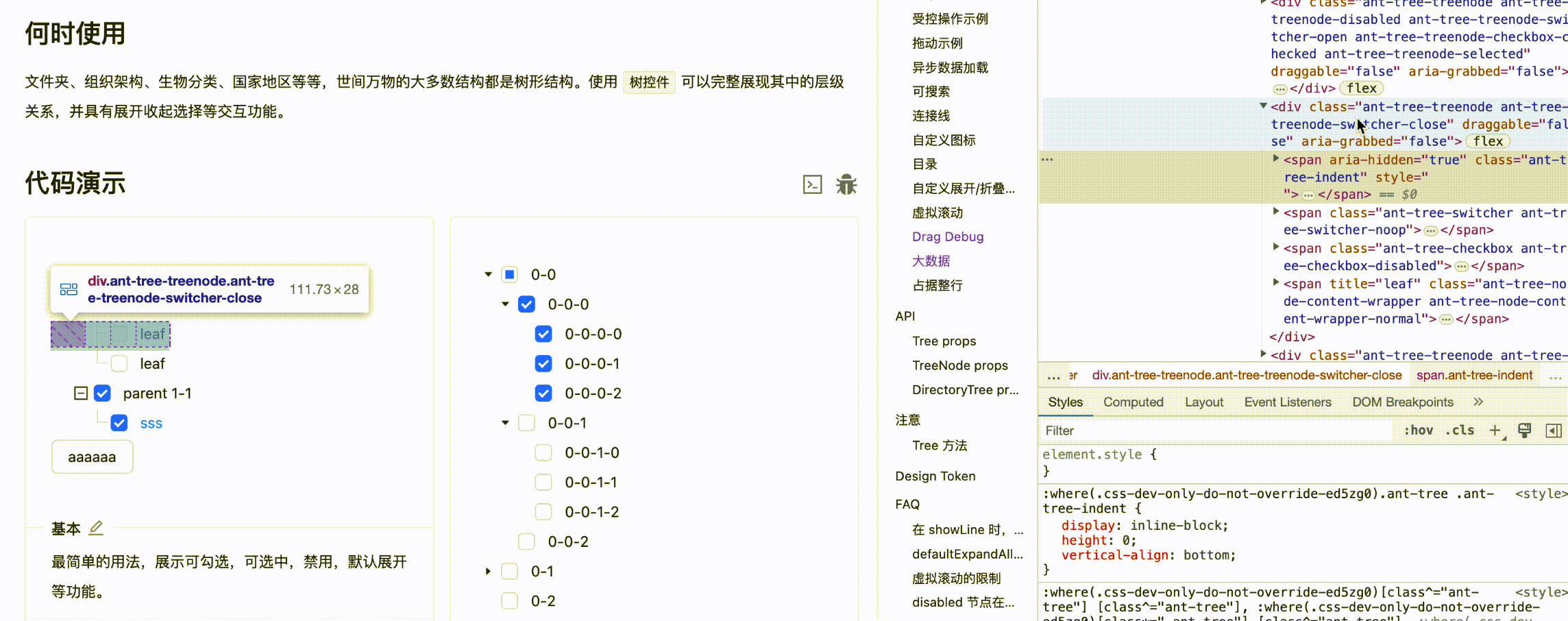The width and height of the screenshot is (1568, 621).
Task: Collapse the treenode-switcher-close div element
Action: coord(1262,106)
